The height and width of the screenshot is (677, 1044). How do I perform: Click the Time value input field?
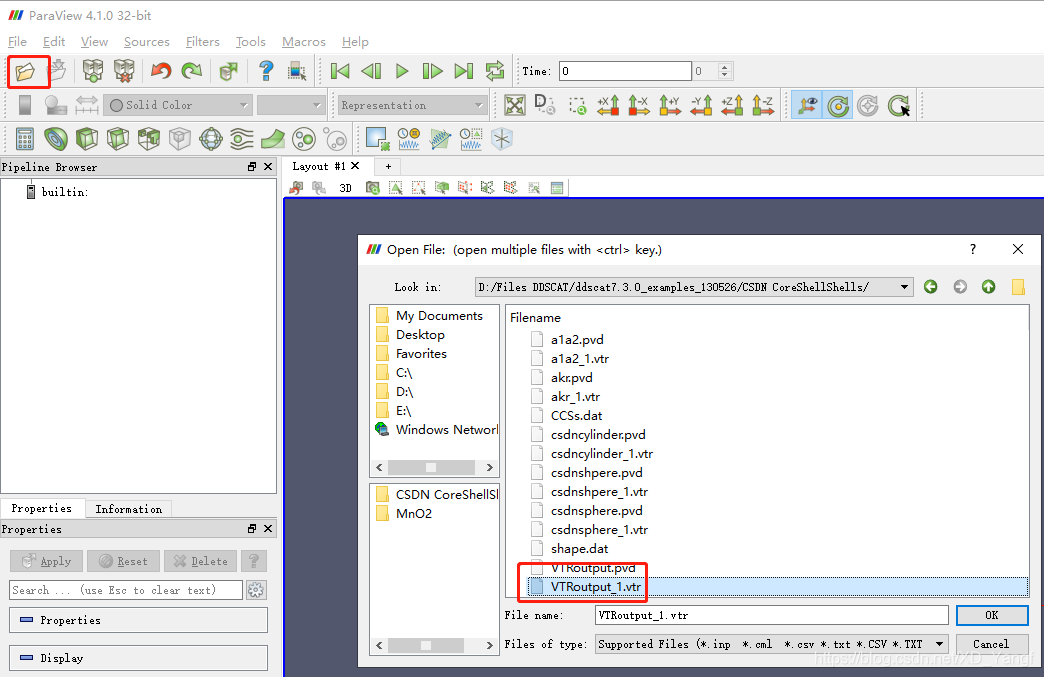pos(625,71)
